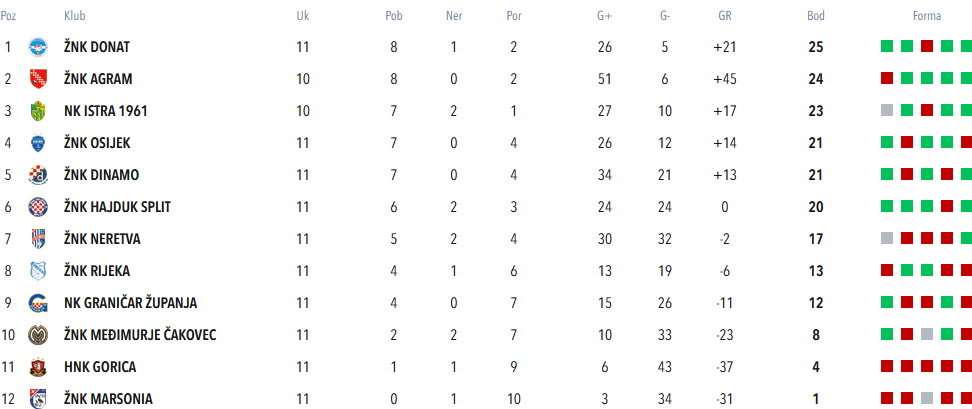
Task: Click the ŽNK Osijek club crest
Action: (x=38, y=143)
